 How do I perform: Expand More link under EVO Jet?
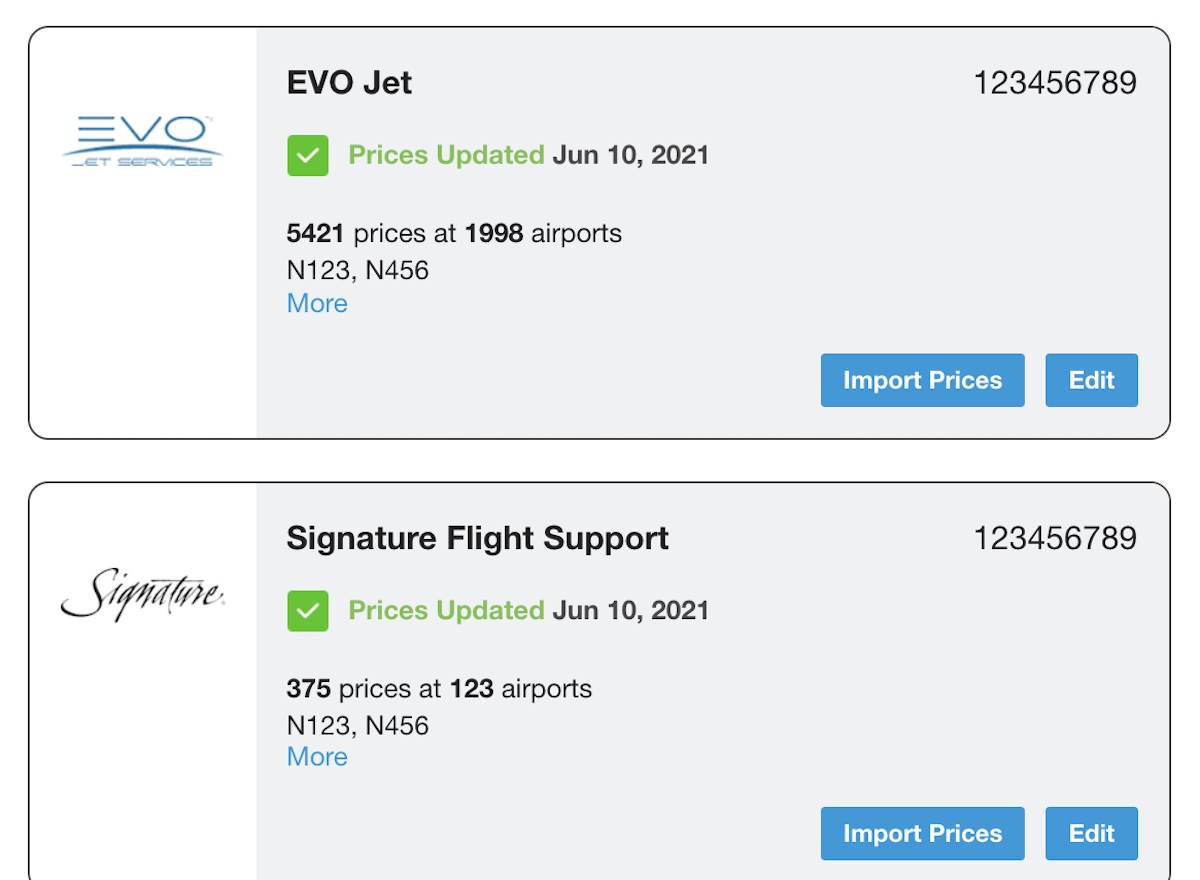(317, 303)
